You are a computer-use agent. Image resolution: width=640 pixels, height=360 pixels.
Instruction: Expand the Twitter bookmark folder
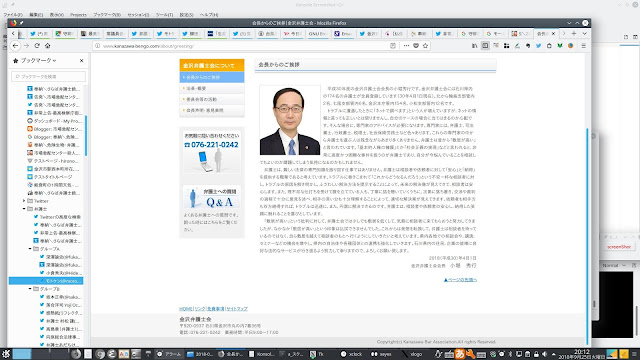coord(24,201)
